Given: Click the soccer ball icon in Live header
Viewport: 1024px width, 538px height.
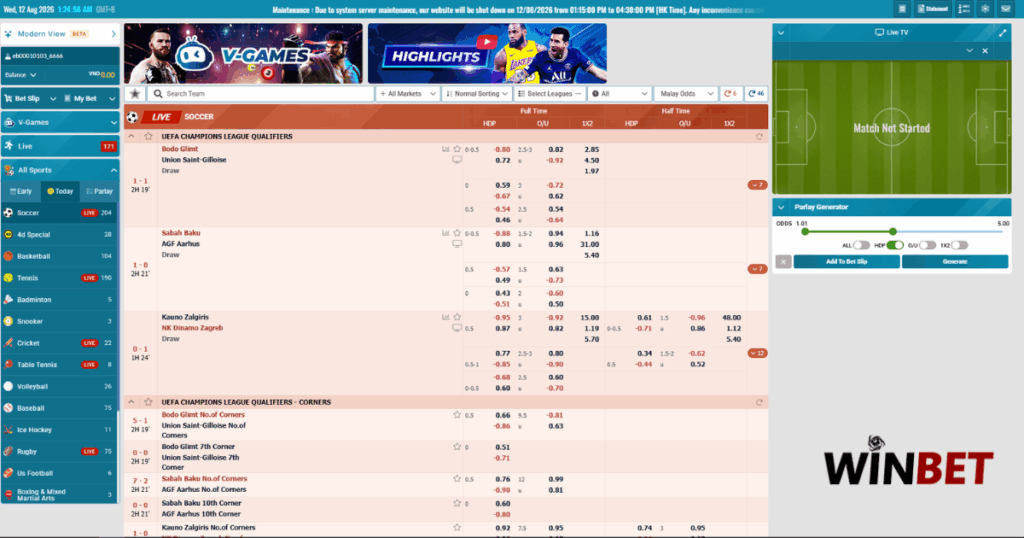Looking at the screenshot, I should [x=133, y=118].
